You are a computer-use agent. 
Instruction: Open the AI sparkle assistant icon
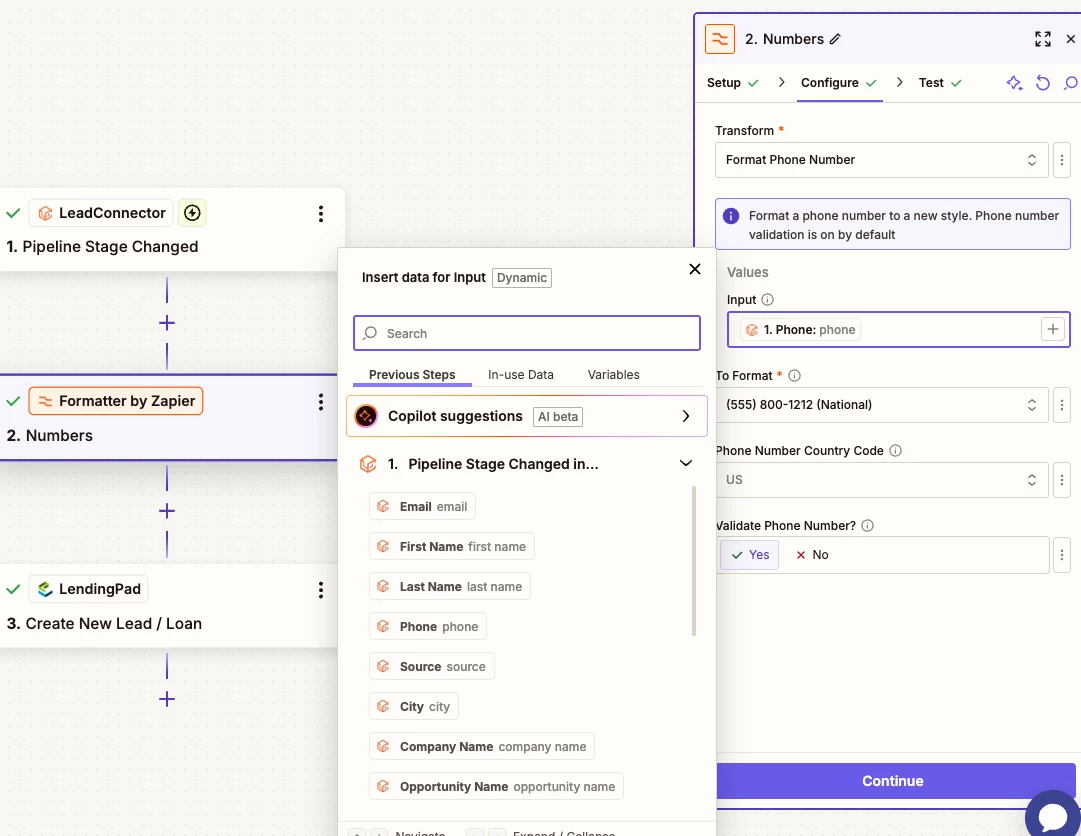point(1014,83)
